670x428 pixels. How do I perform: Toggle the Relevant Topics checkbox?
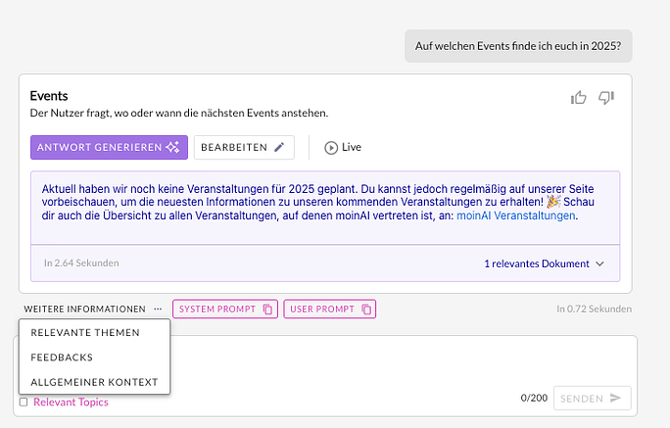[24, 402]
